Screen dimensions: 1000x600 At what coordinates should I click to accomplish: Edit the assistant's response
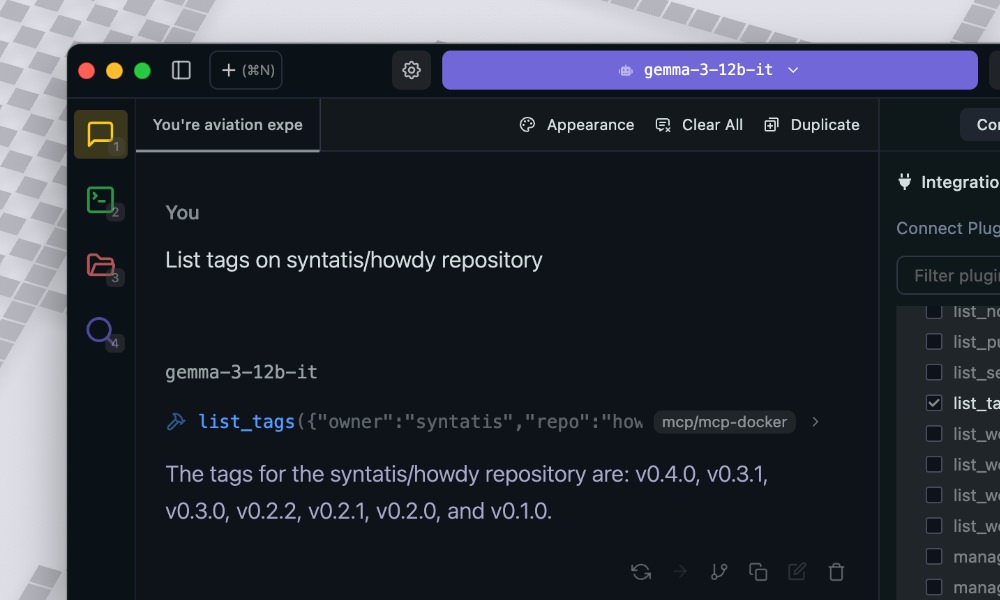point(796,571)
